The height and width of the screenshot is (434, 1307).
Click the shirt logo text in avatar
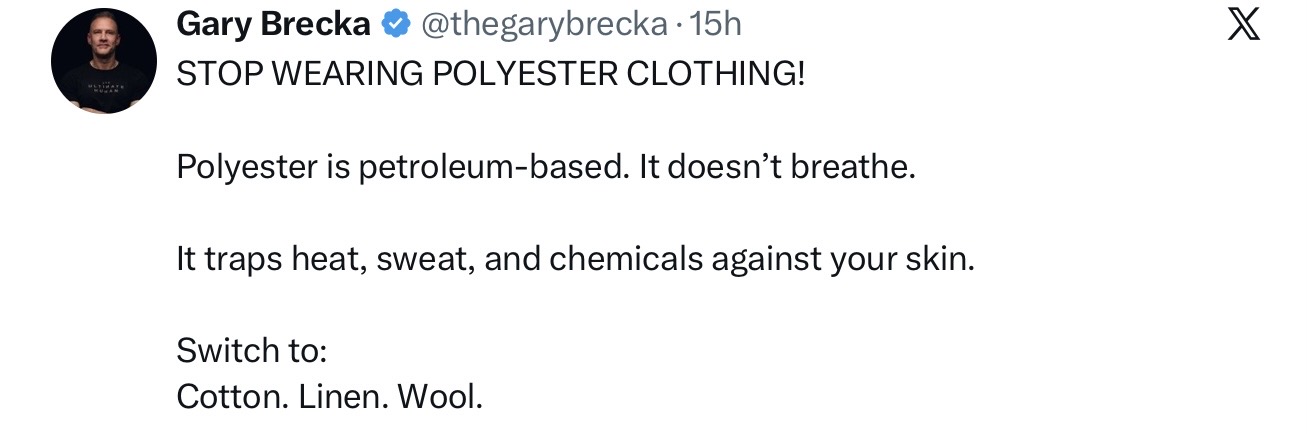tap(104, 89)
